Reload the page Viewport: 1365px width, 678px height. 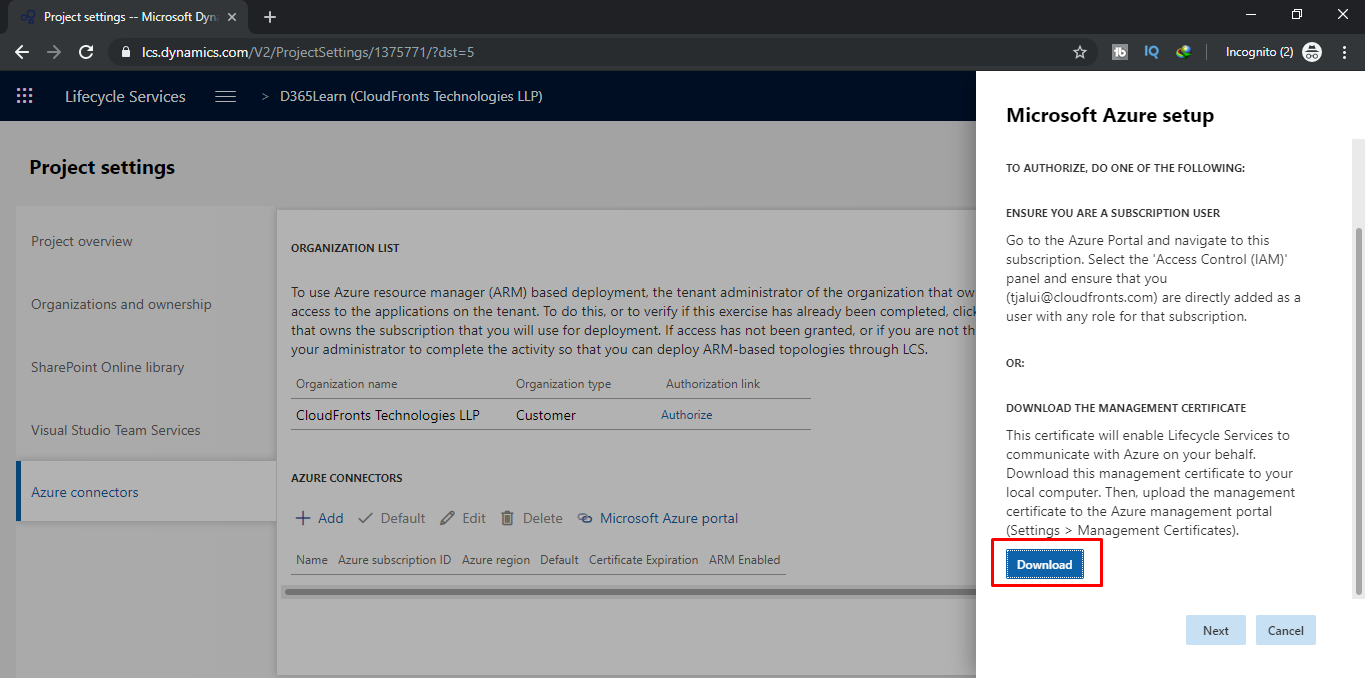(x=86, y=52)
